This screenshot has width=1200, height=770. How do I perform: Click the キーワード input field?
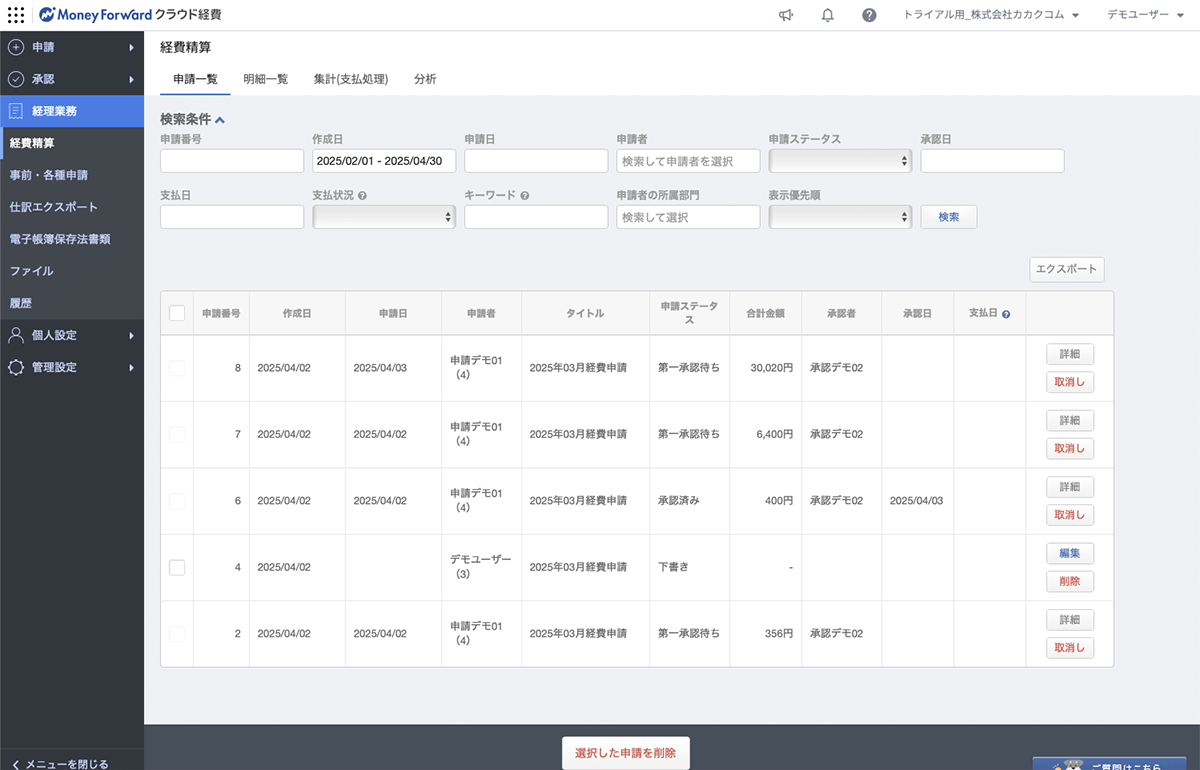pyautogui.click(x=536, y=217)
